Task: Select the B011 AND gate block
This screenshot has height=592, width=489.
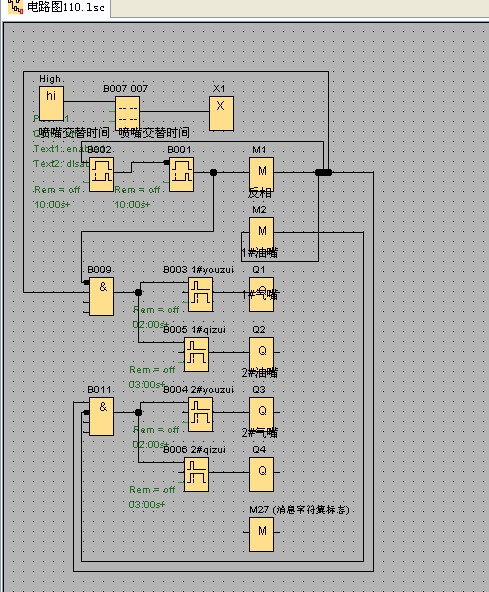Action: tap(101, 416)
